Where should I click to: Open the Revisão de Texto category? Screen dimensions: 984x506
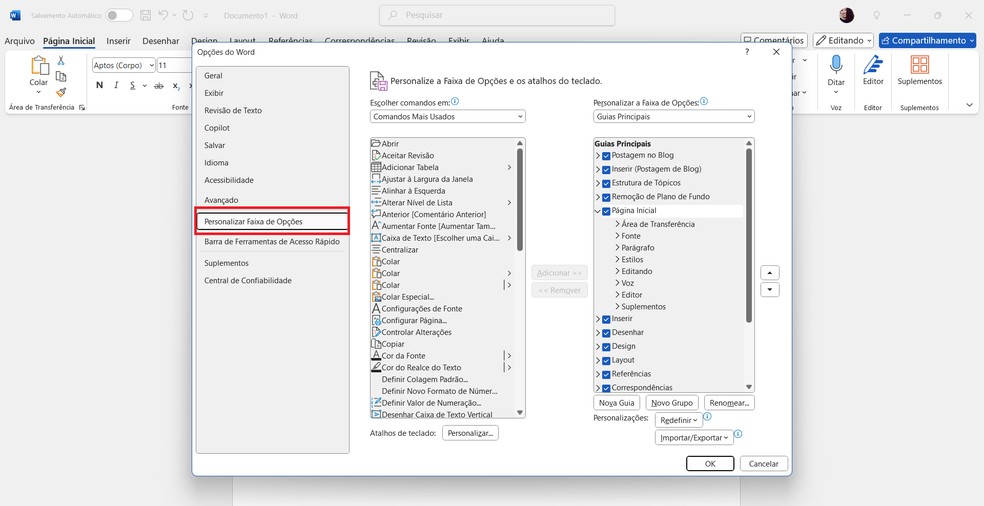(272, 110)
